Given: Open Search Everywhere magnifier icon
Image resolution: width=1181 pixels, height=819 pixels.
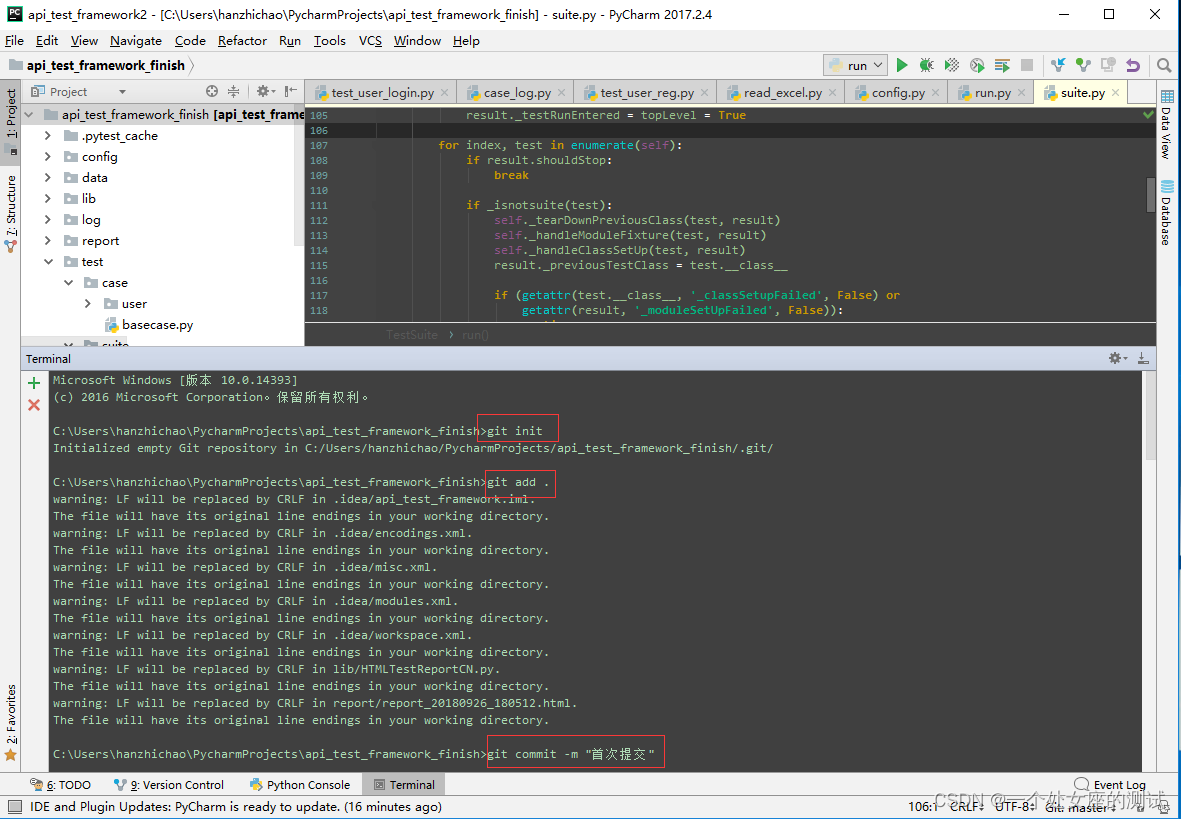Looking at the screenshot, I should coord(1164,66).
